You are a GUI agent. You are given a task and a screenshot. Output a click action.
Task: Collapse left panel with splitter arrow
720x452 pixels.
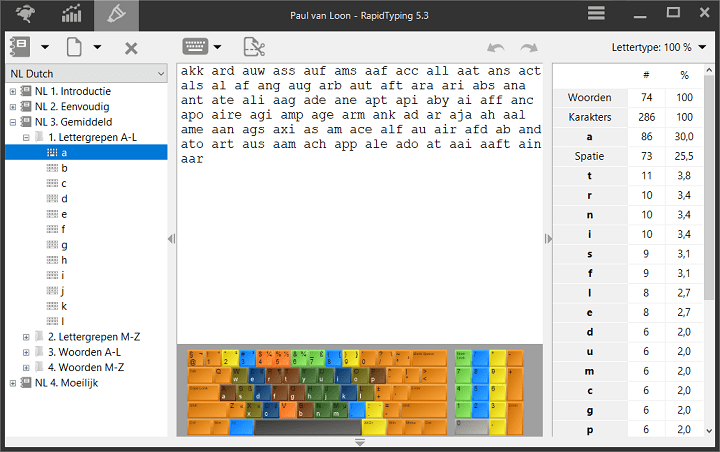(x=171, y=238)
